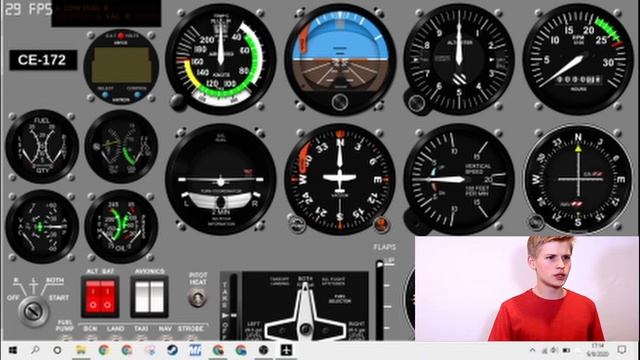Image resolution: width=640 pixels, height=360 pixels.
Task: Click the CE-172 aircraft label
Action: pyautogui.click(x=42, y=60)
